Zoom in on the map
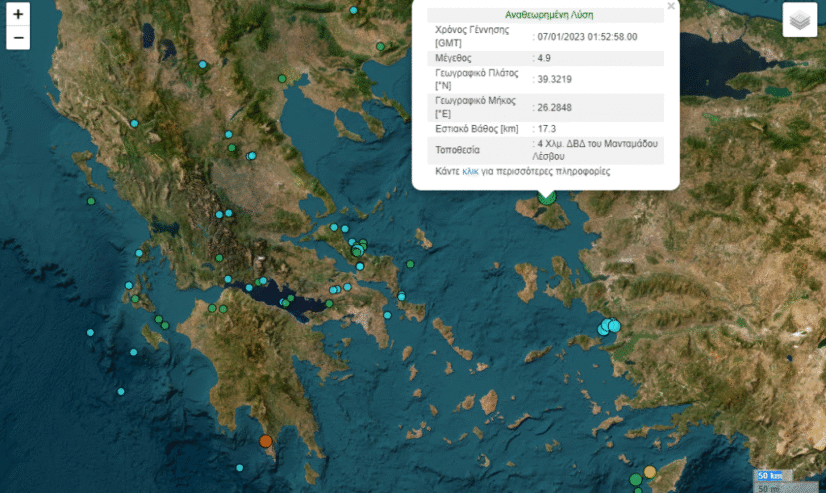Viewport: 826px width, 493px height. tap(18, 15)
